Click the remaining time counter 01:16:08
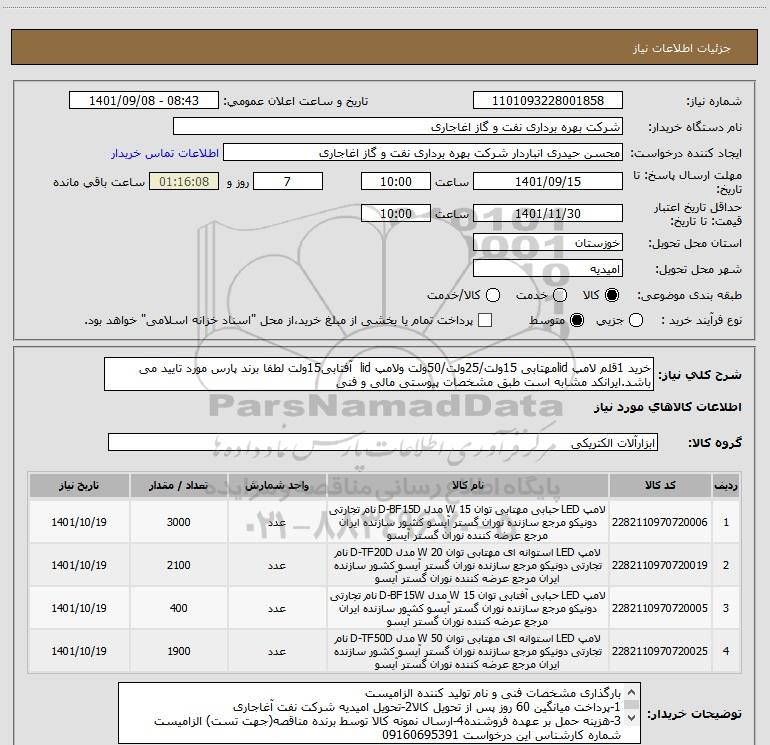770x745 pixels. [x=184, y=181]
